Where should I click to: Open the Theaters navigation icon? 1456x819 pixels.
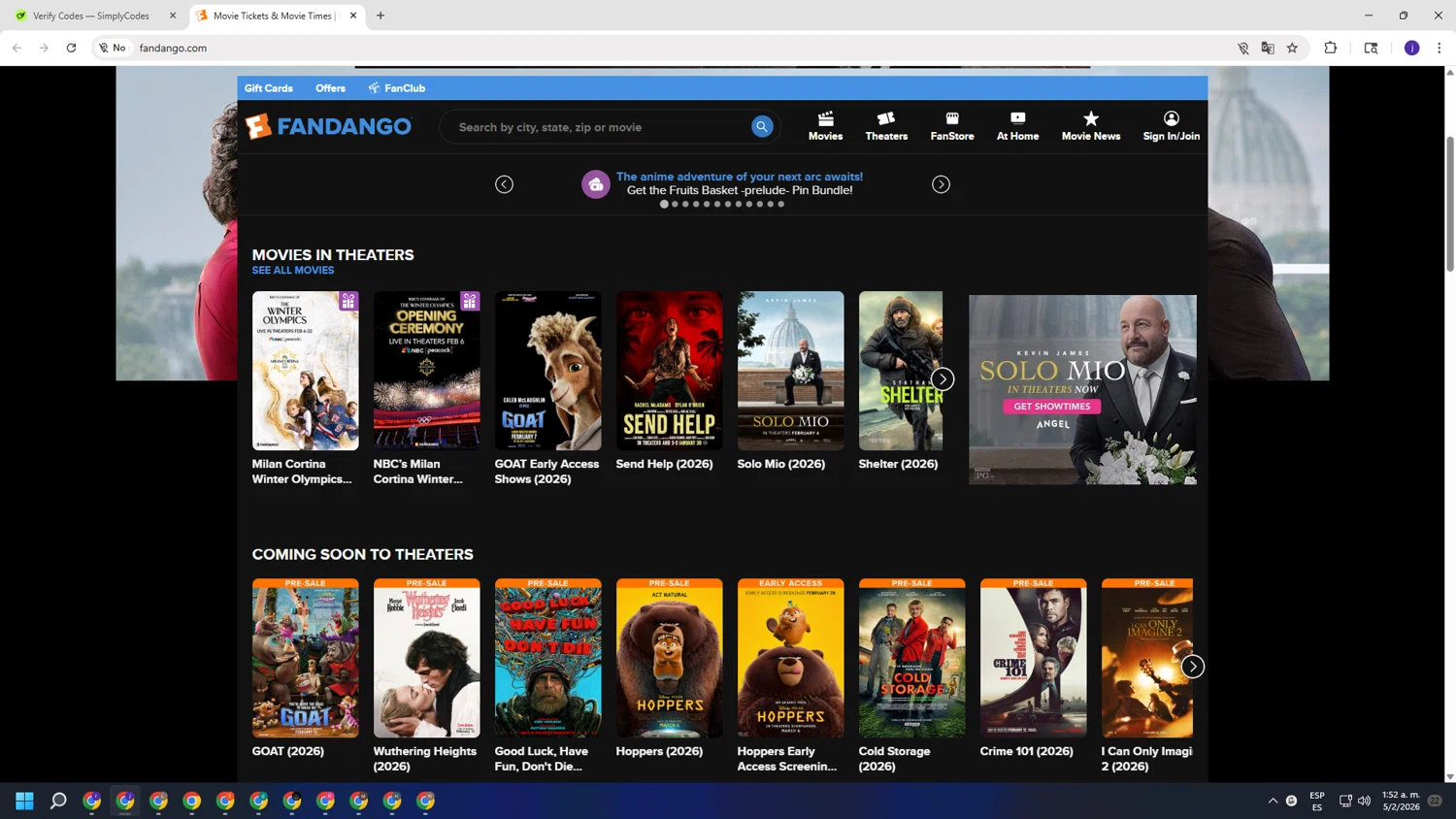[886, 119]
